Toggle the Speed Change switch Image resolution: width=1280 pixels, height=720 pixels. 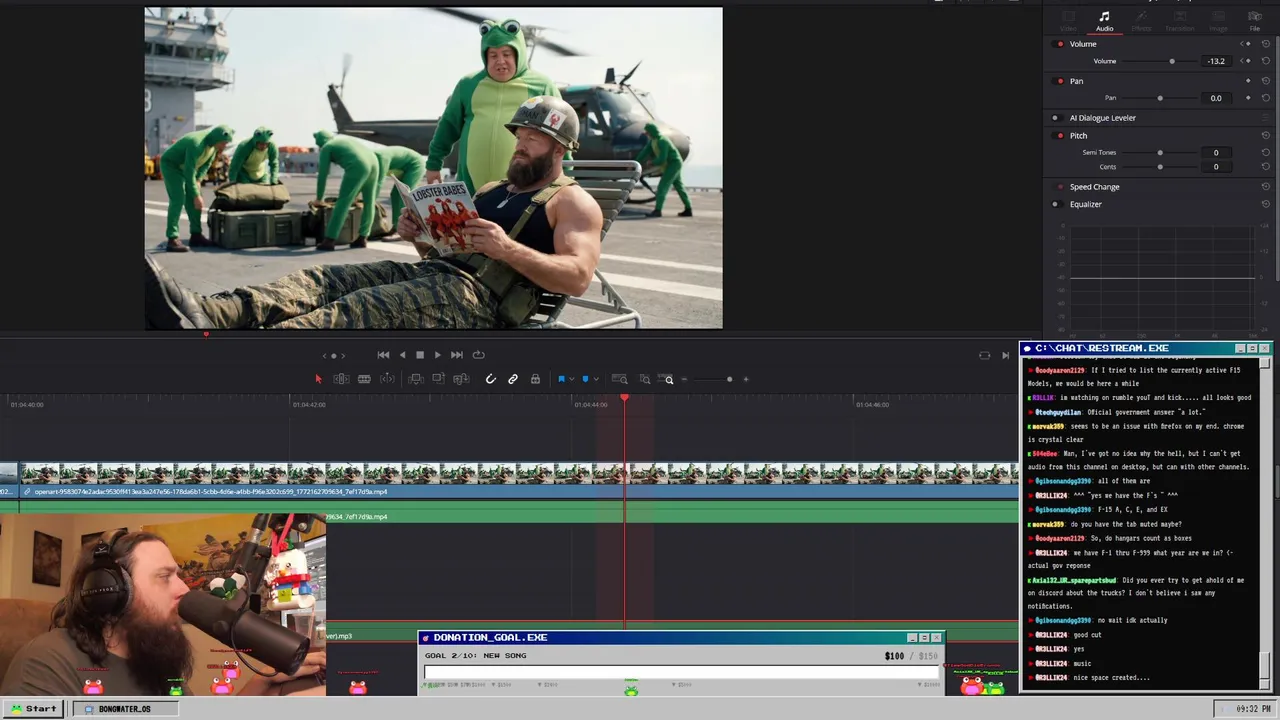tap(1060, 187)
